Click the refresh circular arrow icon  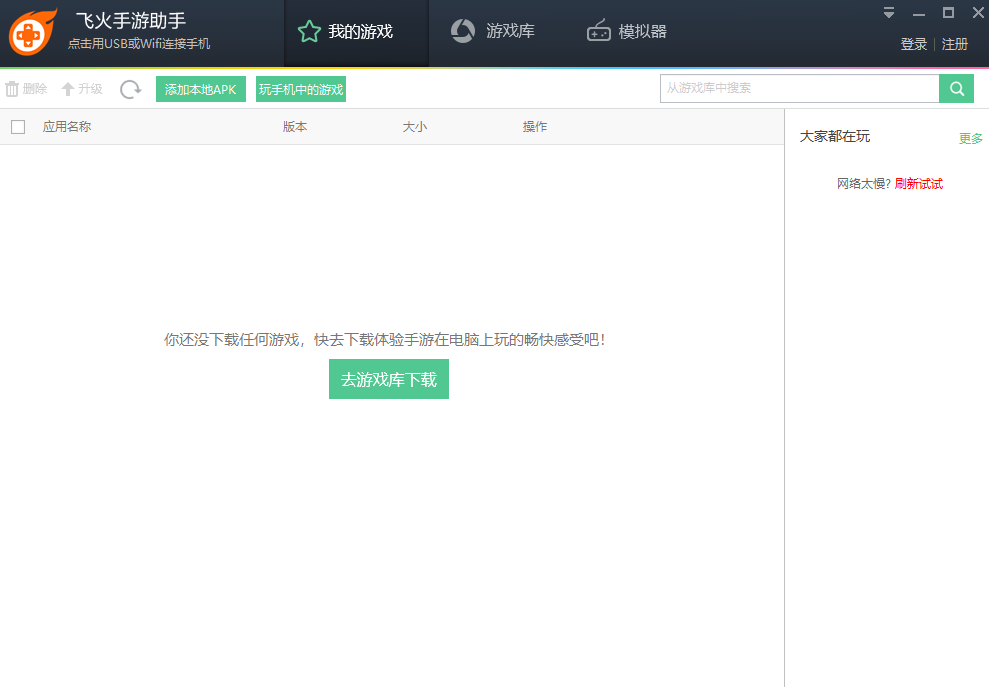130,89
